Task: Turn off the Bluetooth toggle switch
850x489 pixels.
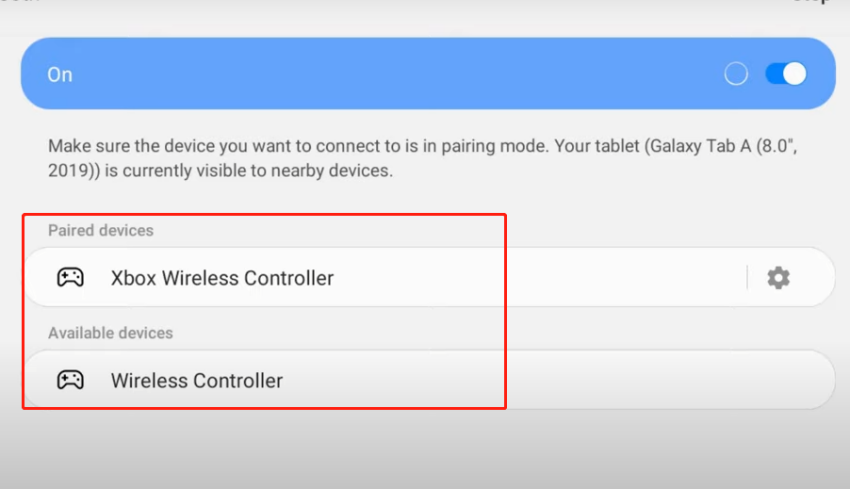Action: click(x=786, y=74)
